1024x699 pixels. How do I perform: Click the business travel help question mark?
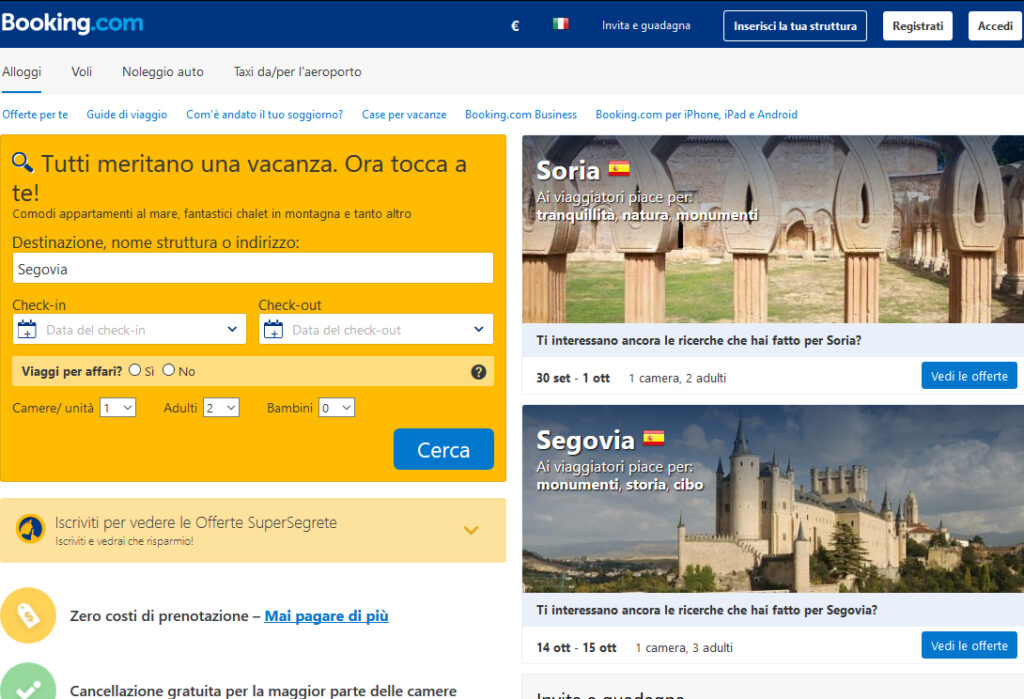(478, 372)
